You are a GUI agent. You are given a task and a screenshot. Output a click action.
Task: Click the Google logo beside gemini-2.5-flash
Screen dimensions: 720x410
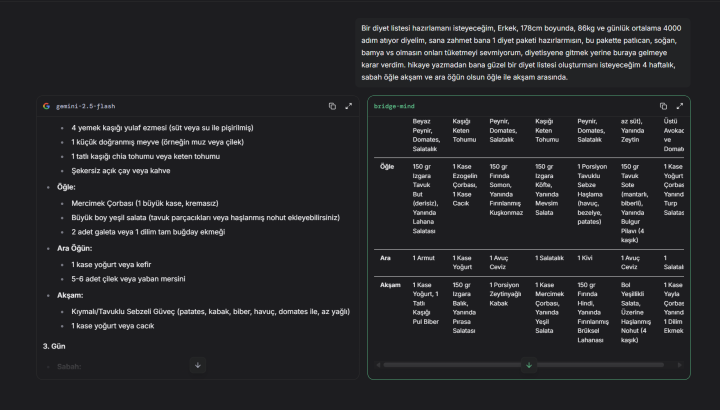pyautogui.click(x=46, y=106)
